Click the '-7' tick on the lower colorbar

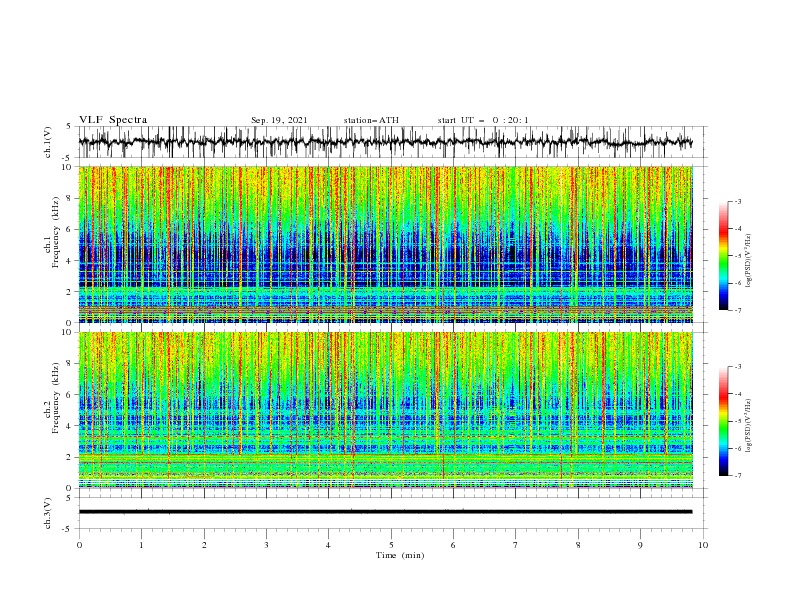[738, 475]
